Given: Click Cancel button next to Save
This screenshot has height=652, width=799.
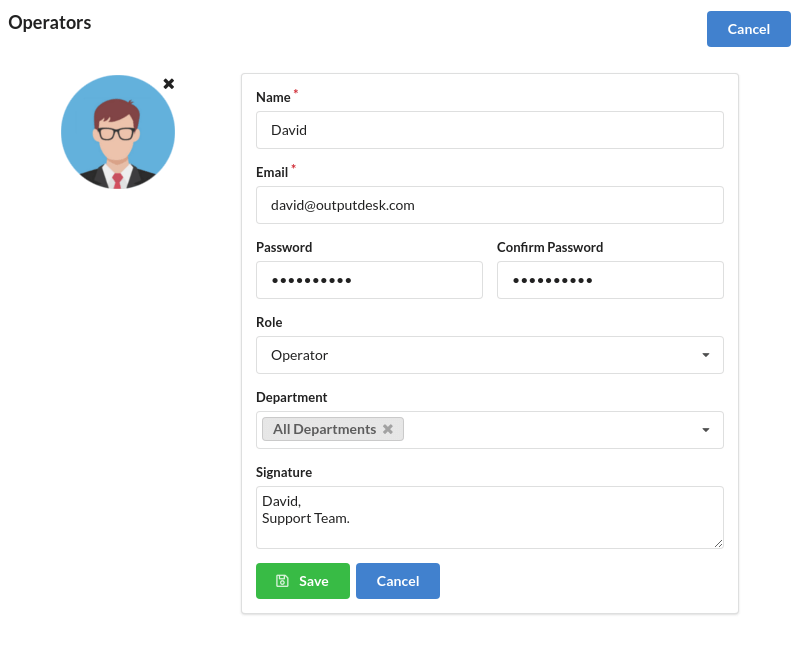Looking at the screenshot, I should (x=398, y=581).
